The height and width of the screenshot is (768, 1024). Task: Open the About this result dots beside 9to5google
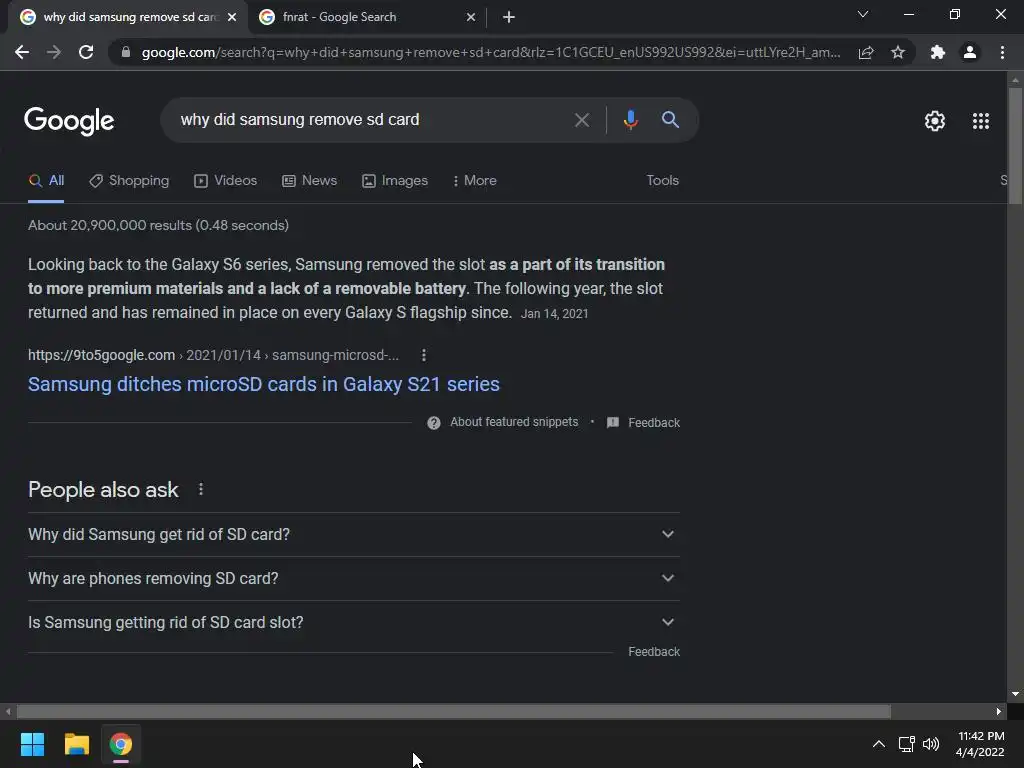424,355
